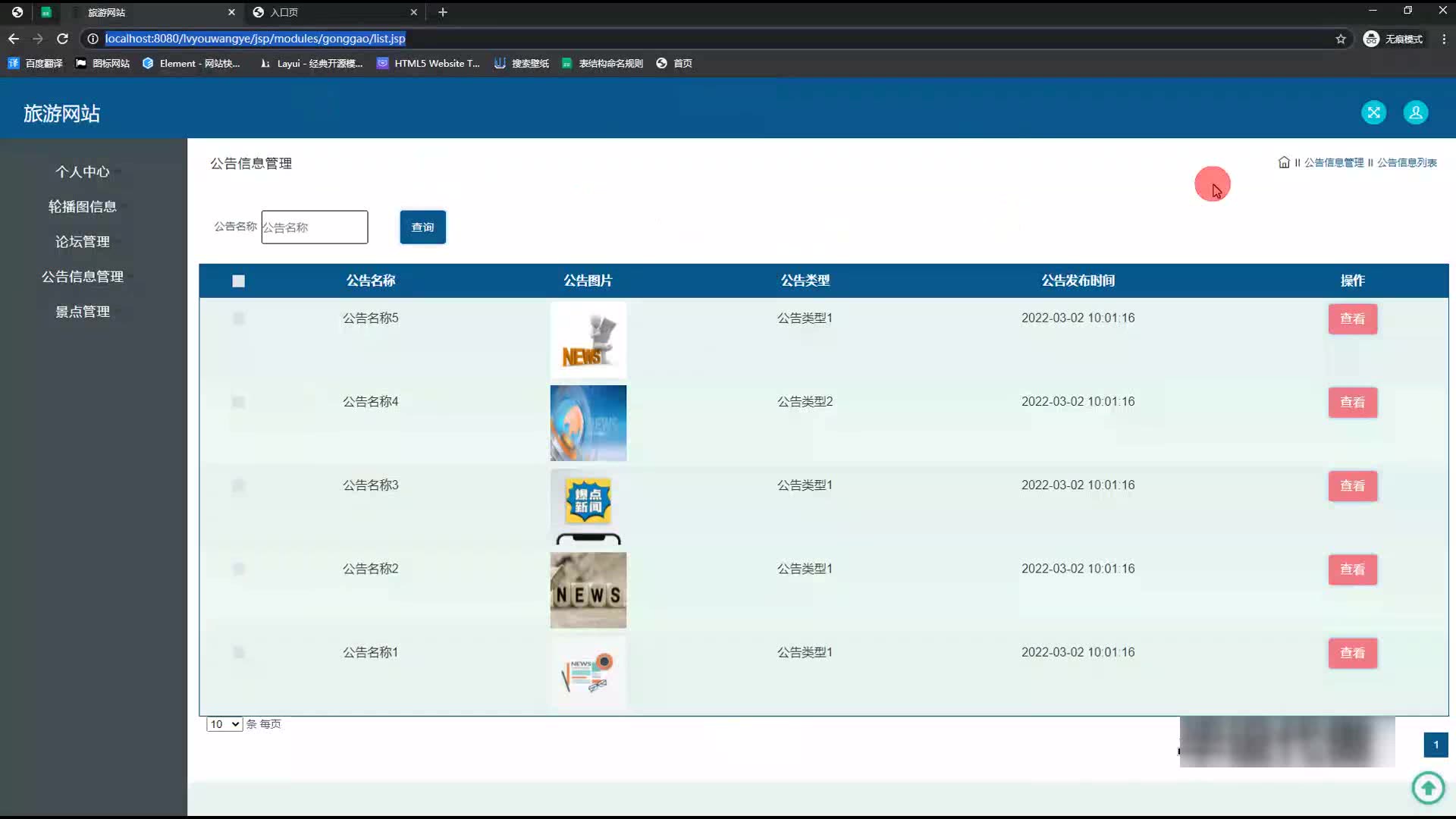Click 查看 button for 公告名称4
This screenshot has width=1456, height=819.
point(1352,403)
